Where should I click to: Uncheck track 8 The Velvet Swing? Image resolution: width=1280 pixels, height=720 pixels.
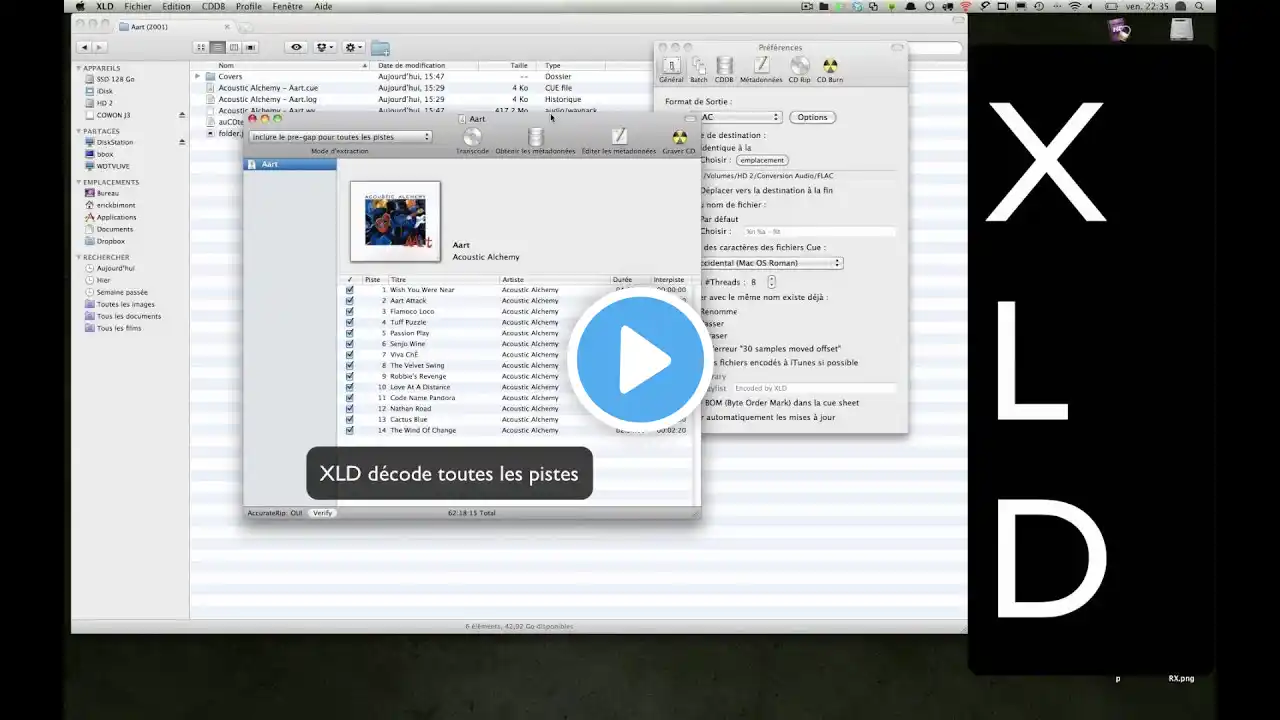(x=350, y=366)
